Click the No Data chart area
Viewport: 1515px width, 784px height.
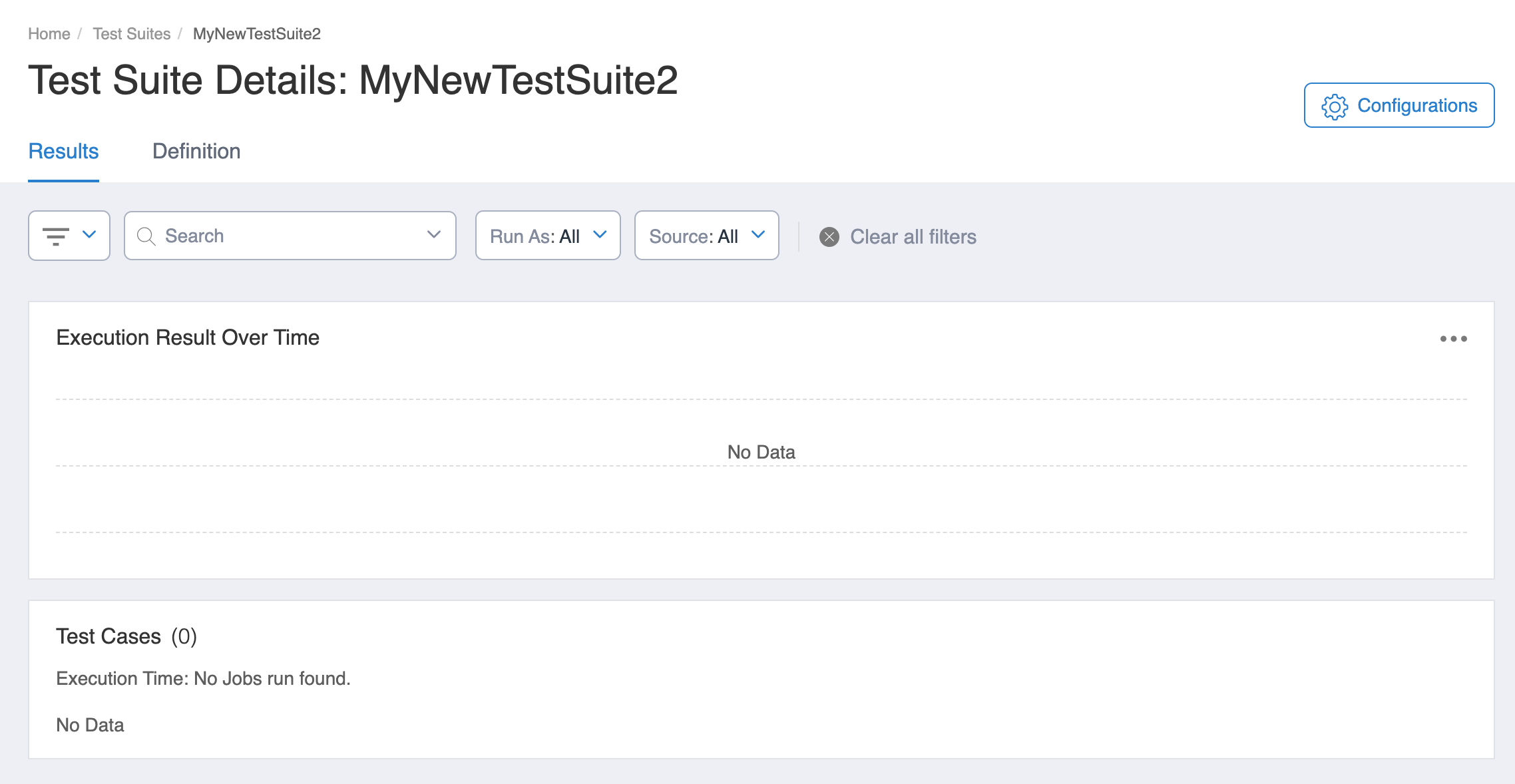point(761,453)
